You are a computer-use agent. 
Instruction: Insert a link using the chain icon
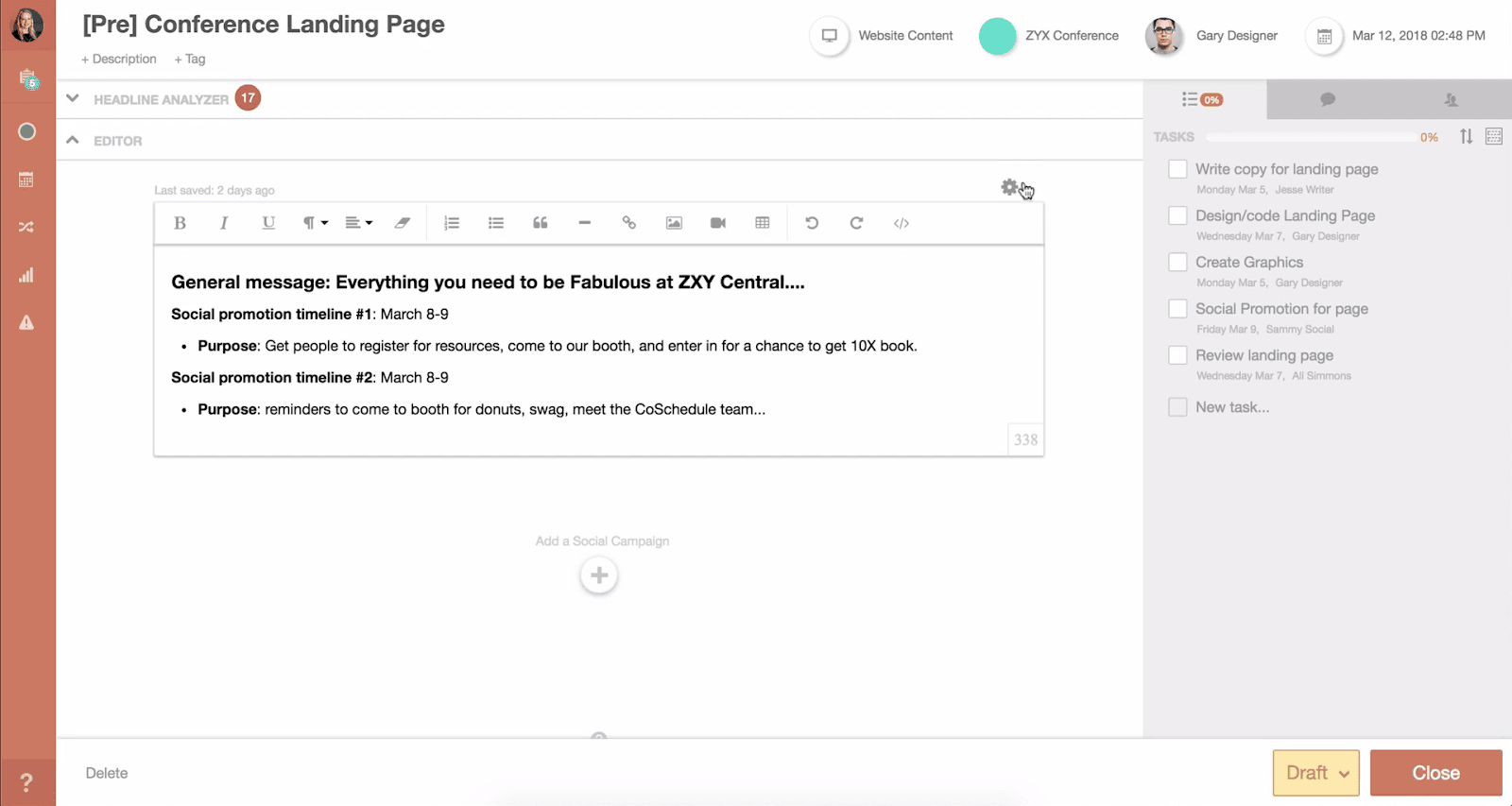628,223
